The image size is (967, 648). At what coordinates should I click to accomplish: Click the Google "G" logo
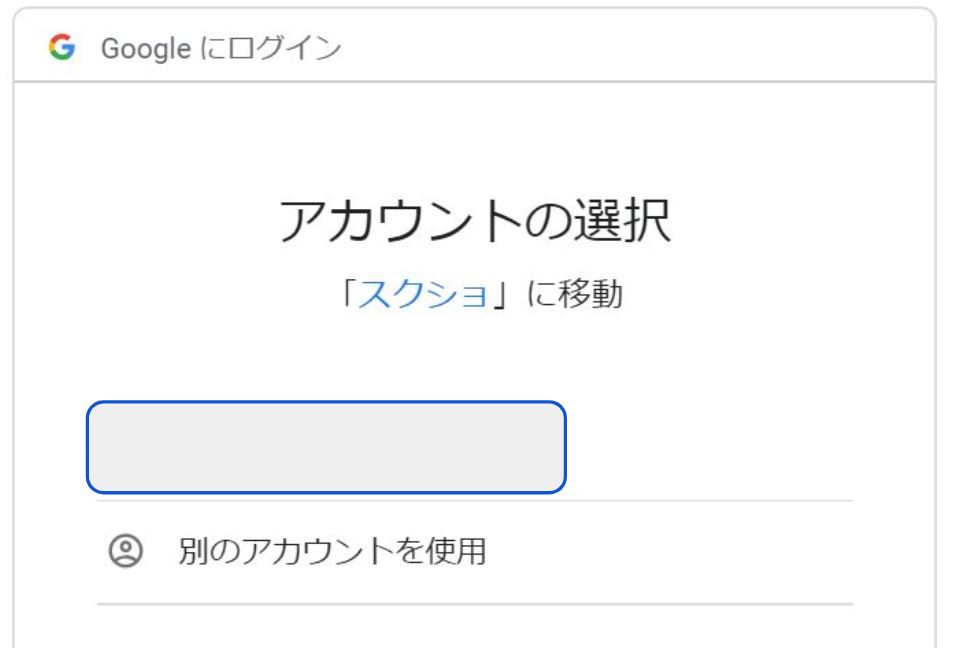click(x=62, y=48)
